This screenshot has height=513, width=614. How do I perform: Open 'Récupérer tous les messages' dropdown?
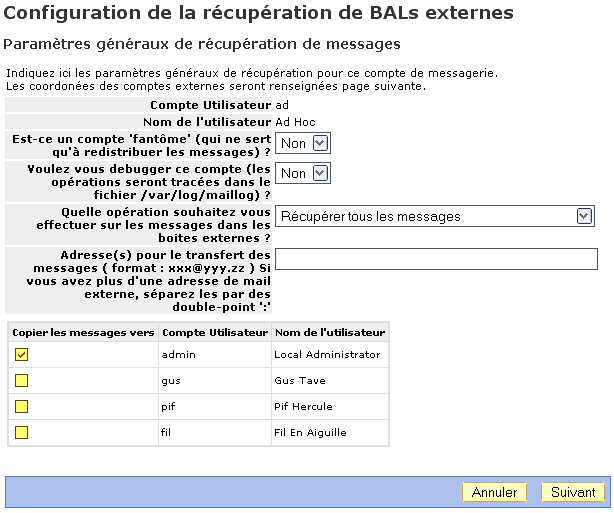[x=435, y=216]
